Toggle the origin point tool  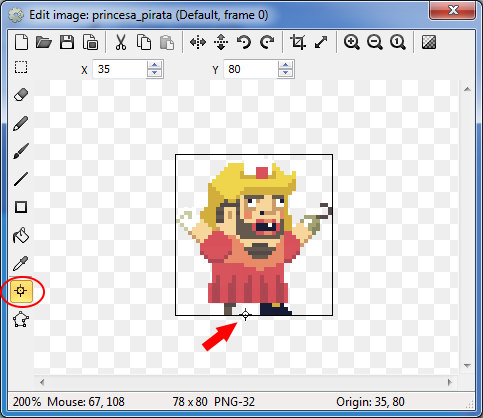click(21, 291)
